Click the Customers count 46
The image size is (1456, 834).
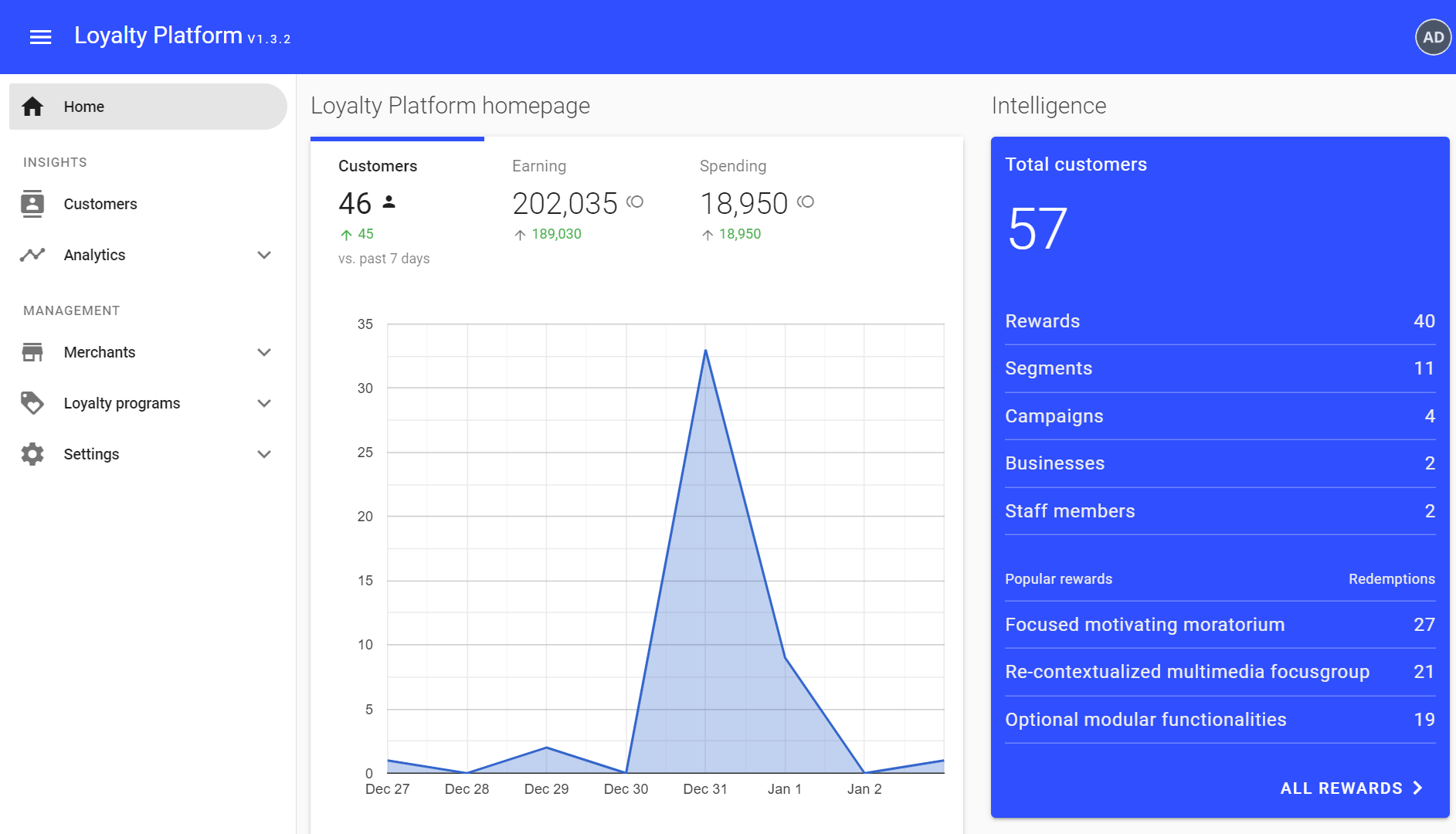[355, 204]
